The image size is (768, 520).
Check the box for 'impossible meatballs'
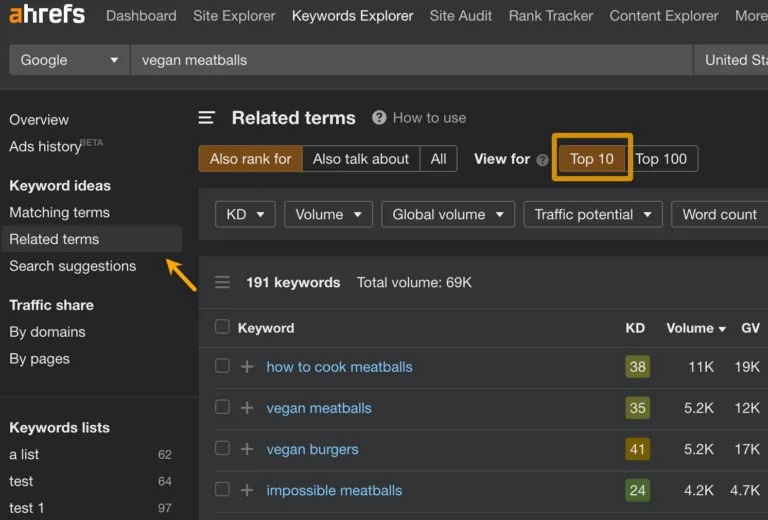tap(222, 489)
